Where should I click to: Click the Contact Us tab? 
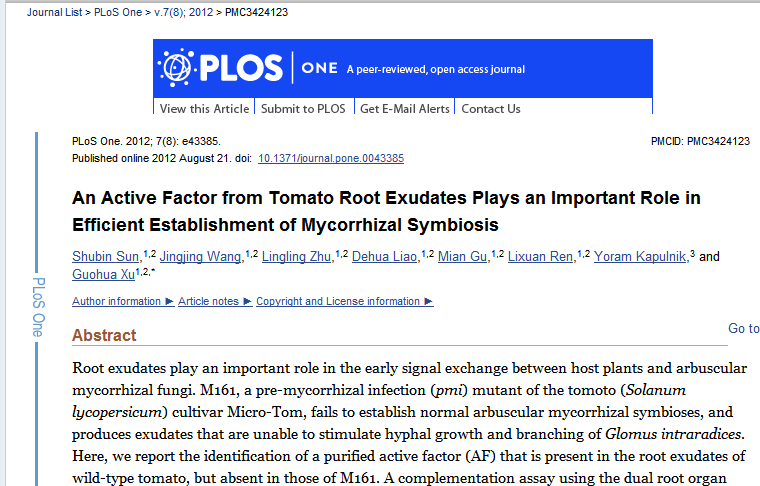491,109
